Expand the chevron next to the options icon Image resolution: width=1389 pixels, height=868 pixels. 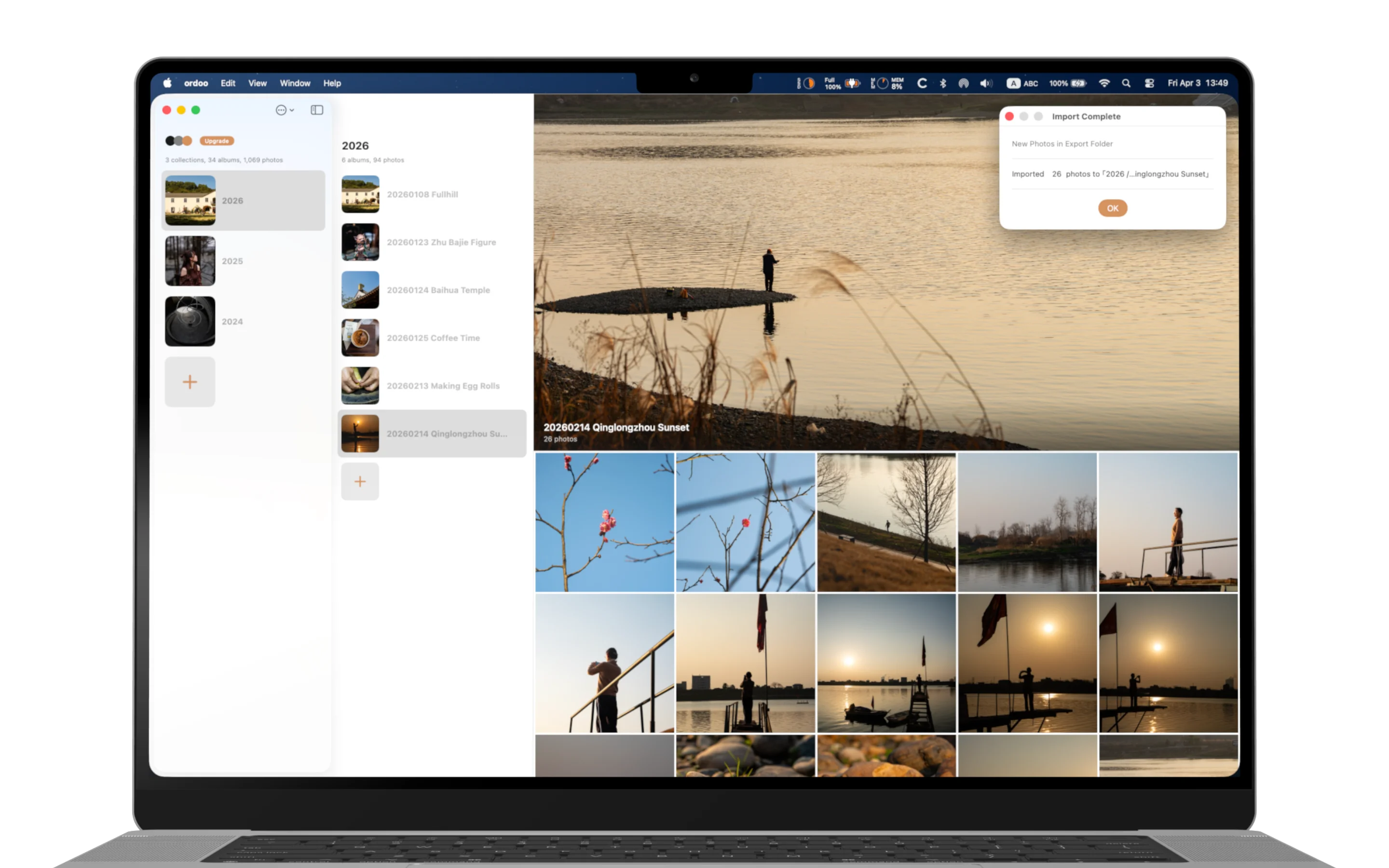(x=292, y=110)
